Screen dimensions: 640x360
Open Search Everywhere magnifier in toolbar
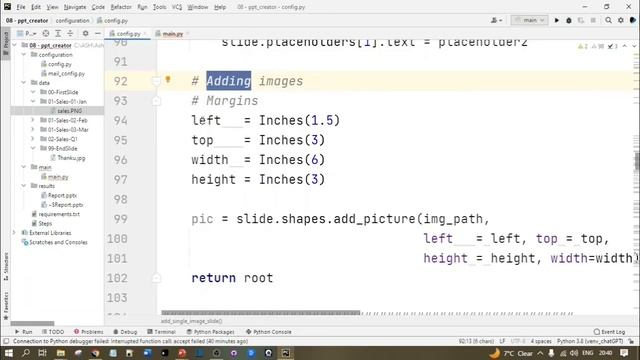click(608, 20)
